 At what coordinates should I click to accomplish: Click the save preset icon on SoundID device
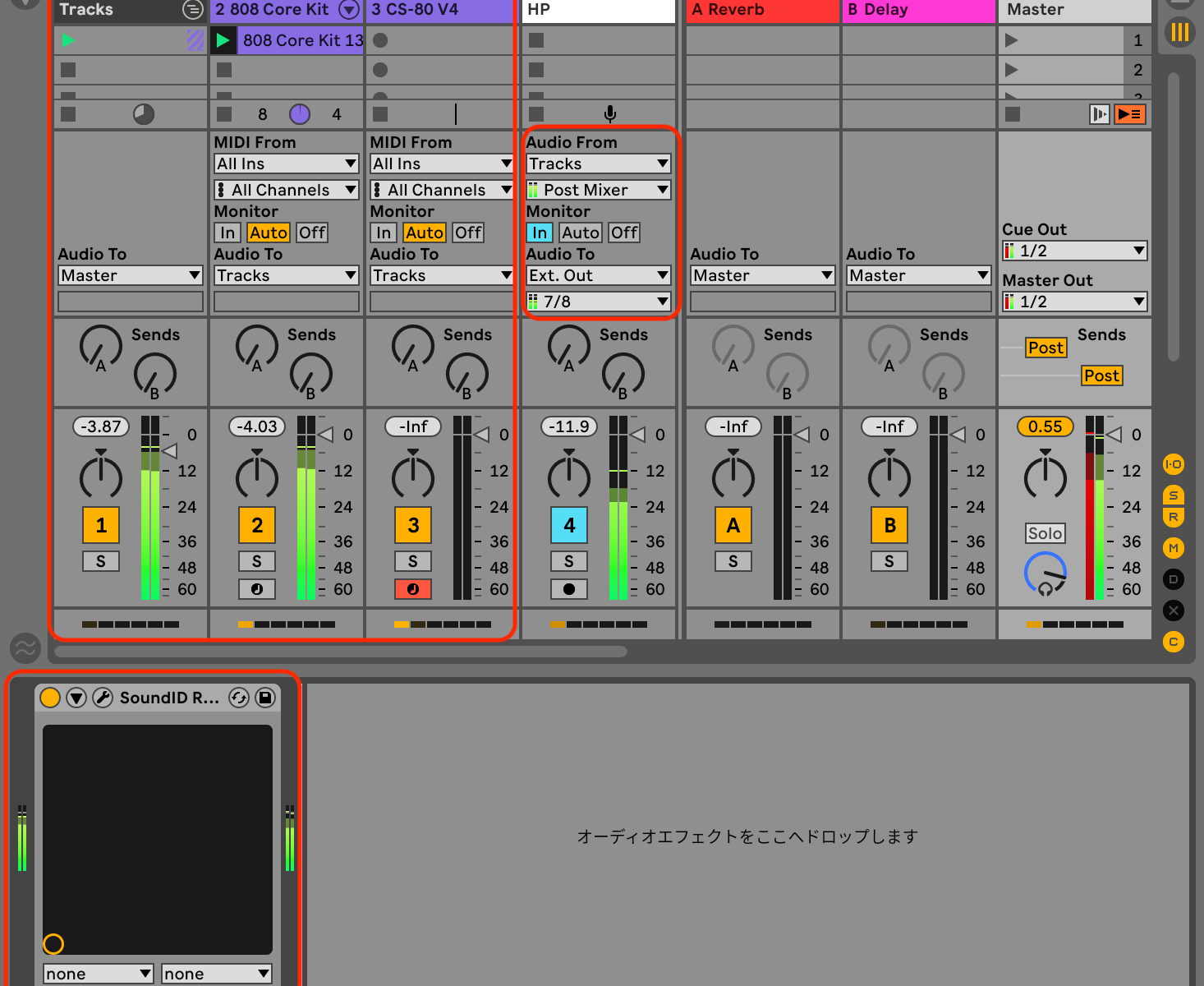[x=264, y=698]
